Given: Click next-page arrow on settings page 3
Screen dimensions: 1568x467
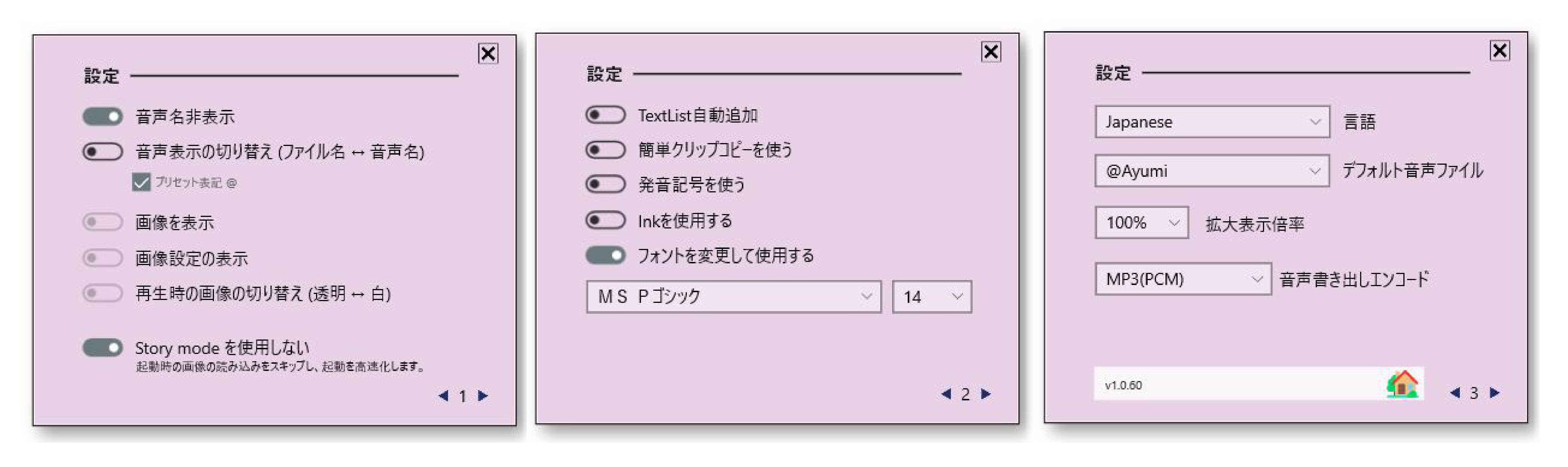Looking at the screenshot, I should 1494,393.
